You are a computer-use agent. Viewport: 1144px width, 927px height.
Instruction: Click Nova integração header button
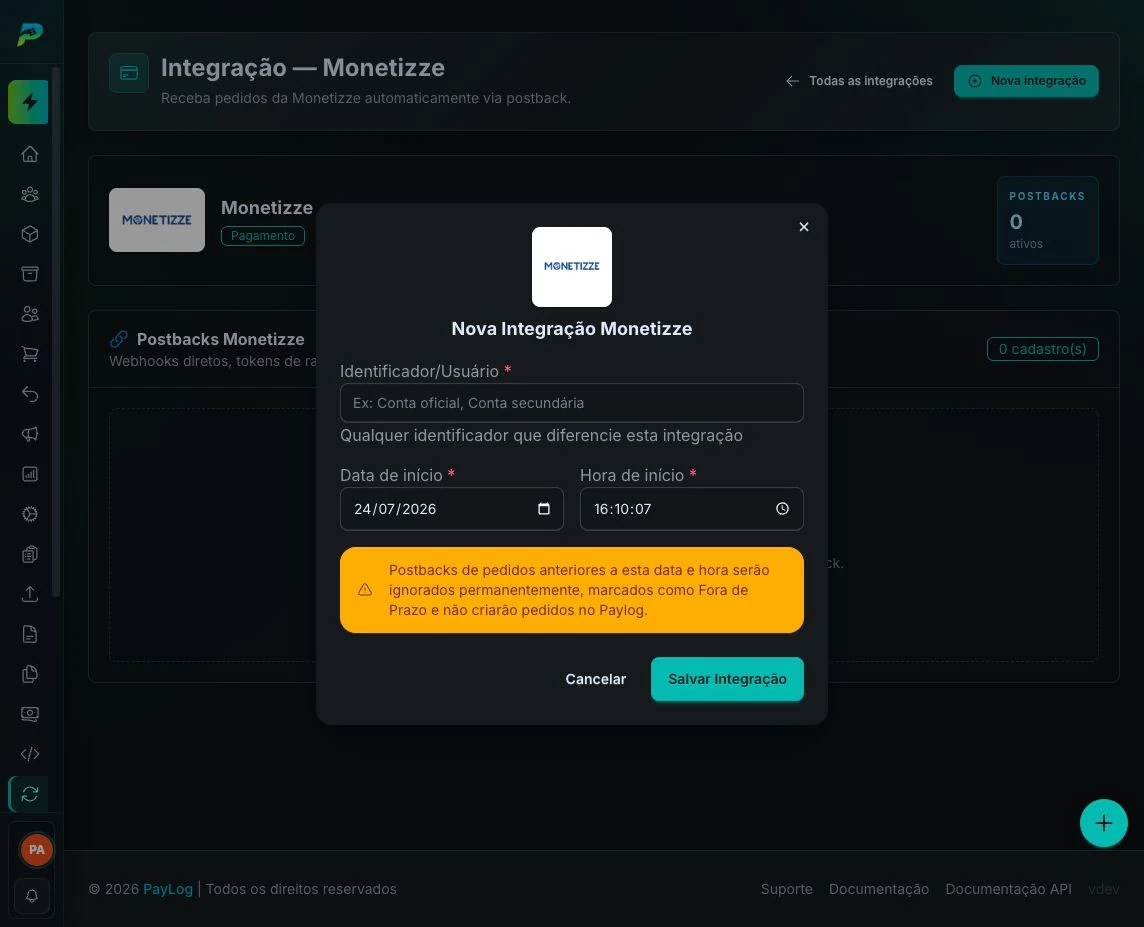pos(1026,81)
